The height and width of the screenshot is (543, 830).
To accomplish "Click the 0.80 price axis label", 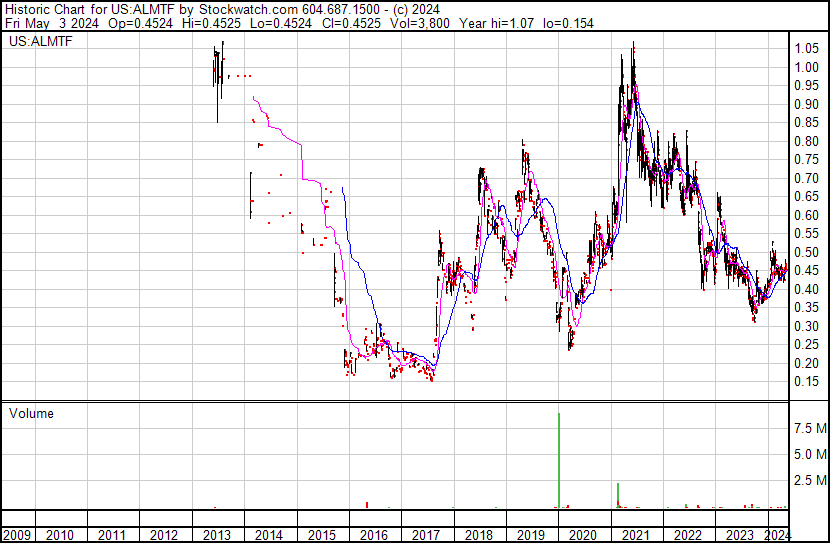I will [806, 141].
